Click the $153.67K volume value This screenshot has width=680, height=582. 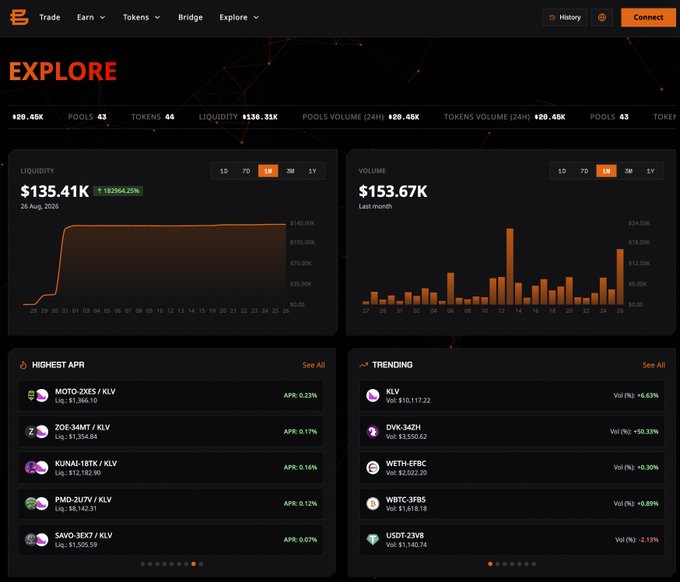pyautogui.click(x=393, y=191)
